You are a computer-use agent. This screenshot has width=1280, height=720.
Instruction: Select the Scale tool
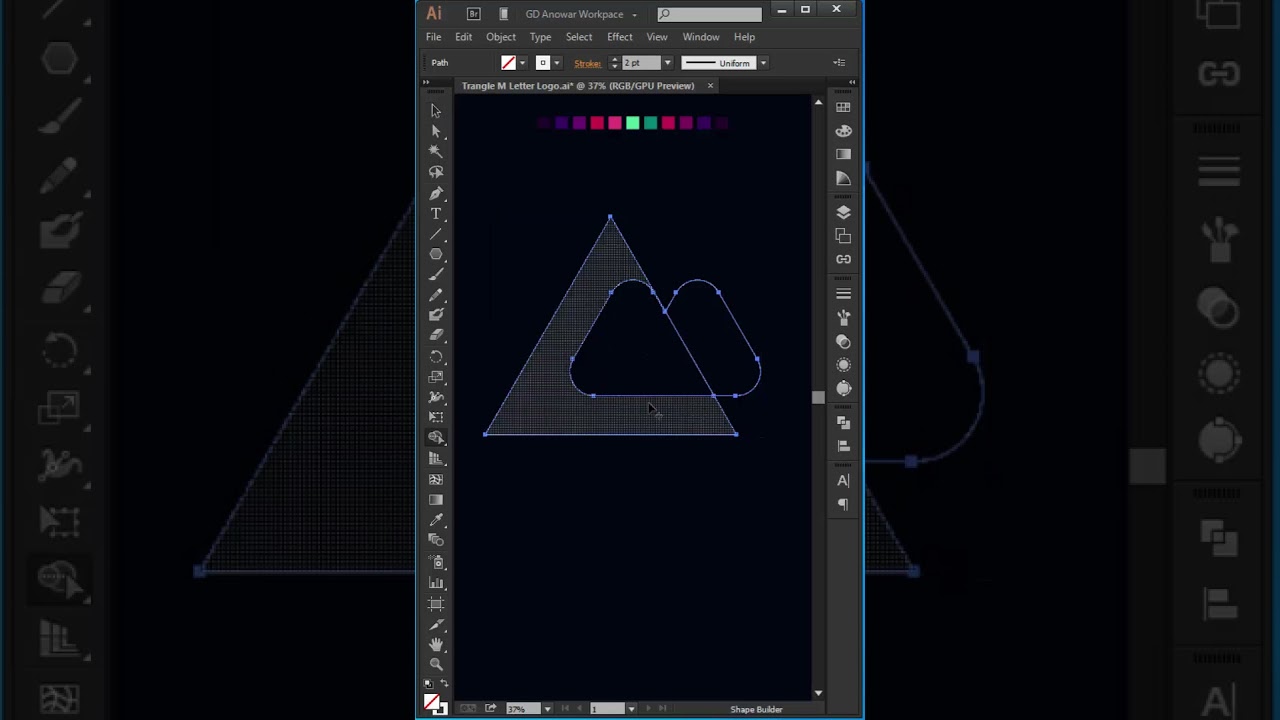point(436,377)
